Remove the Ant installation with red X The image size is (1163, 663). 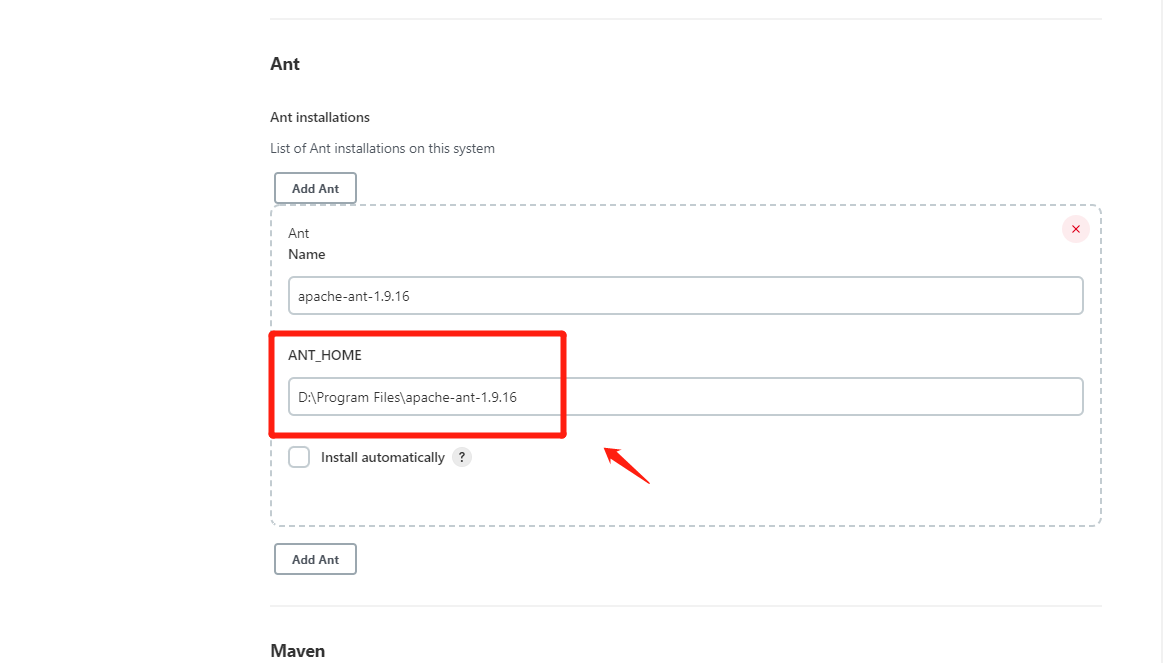pos(1075,229)
